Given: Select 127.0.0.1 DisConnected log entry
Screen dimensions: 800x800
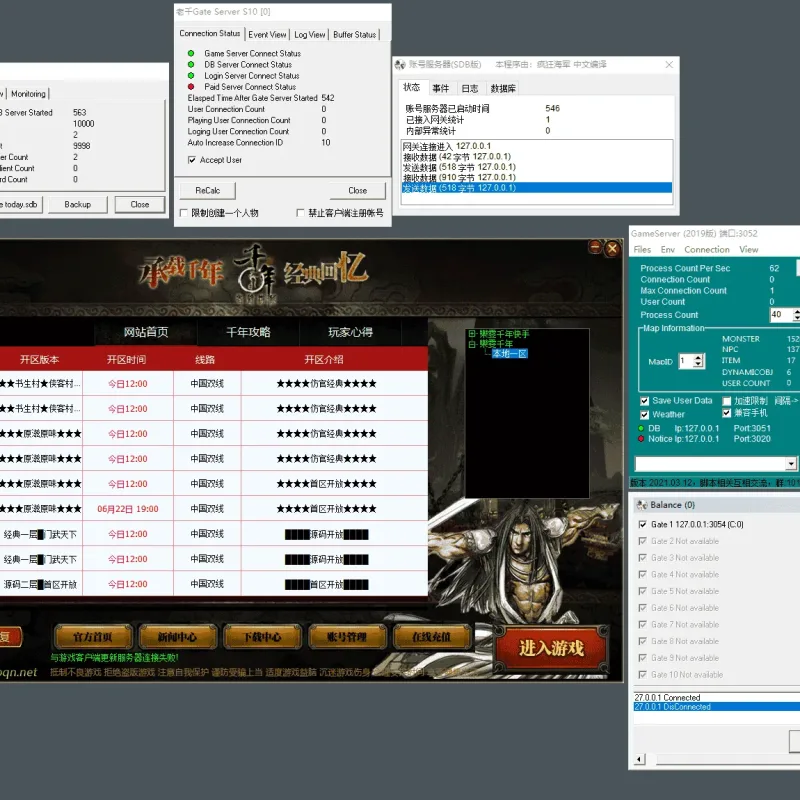Looking at the screenshot, I should (716, 707).
